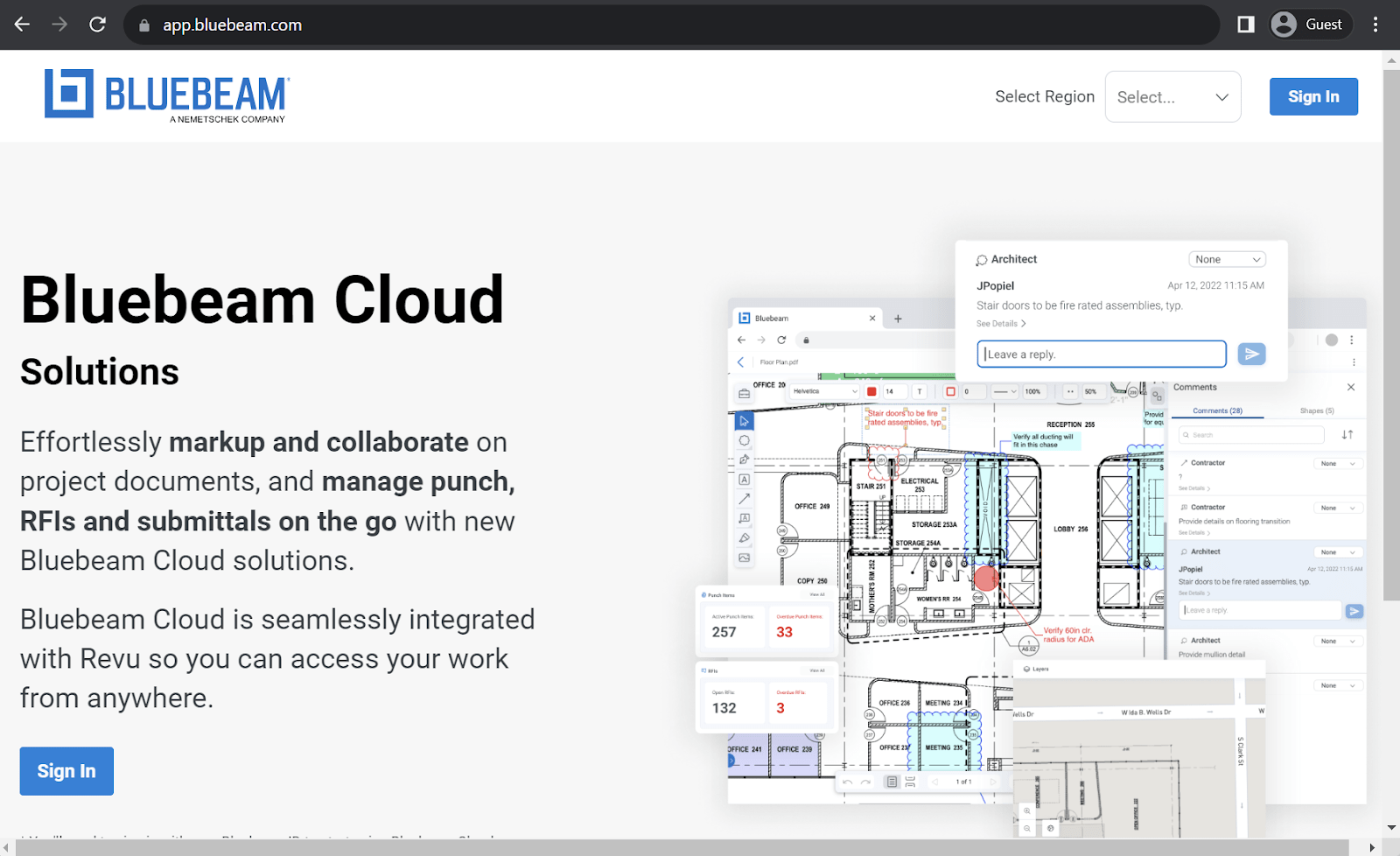
Task: Activate the highlighter markup tool
Action: (x=744, y=538)
